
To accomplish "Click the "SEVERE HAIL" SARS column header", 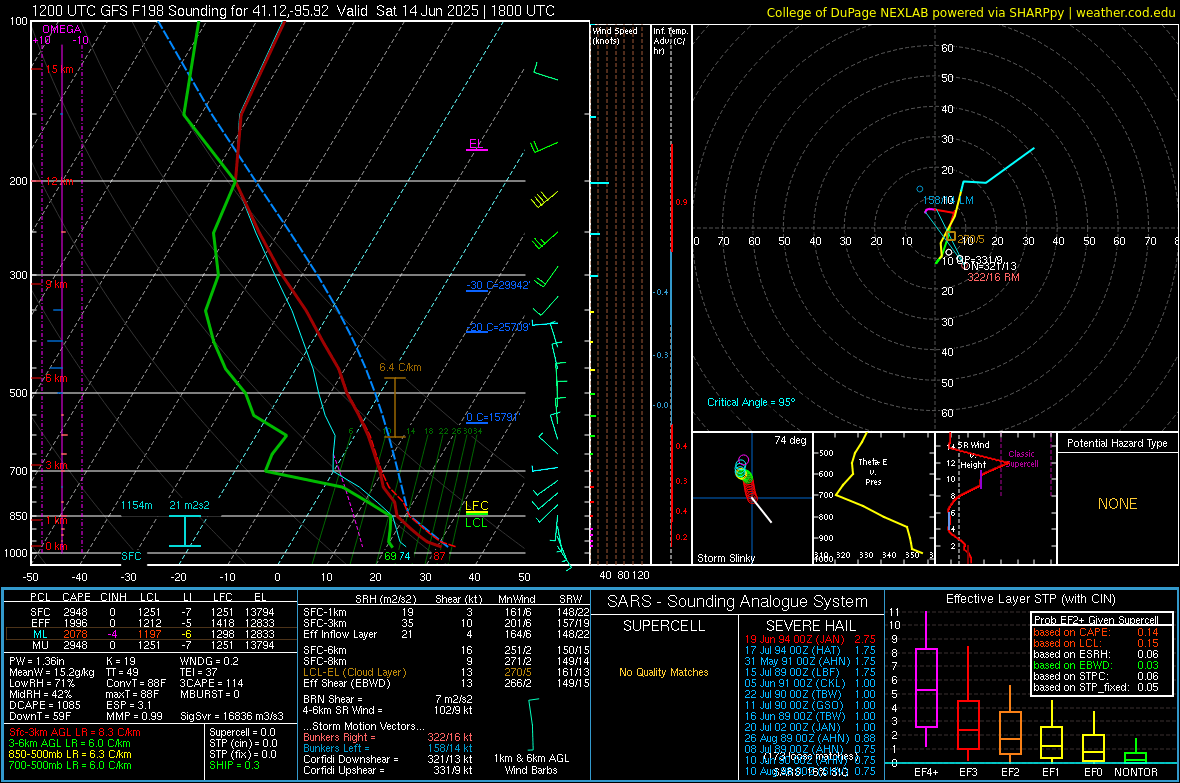I will click(810, 626).
